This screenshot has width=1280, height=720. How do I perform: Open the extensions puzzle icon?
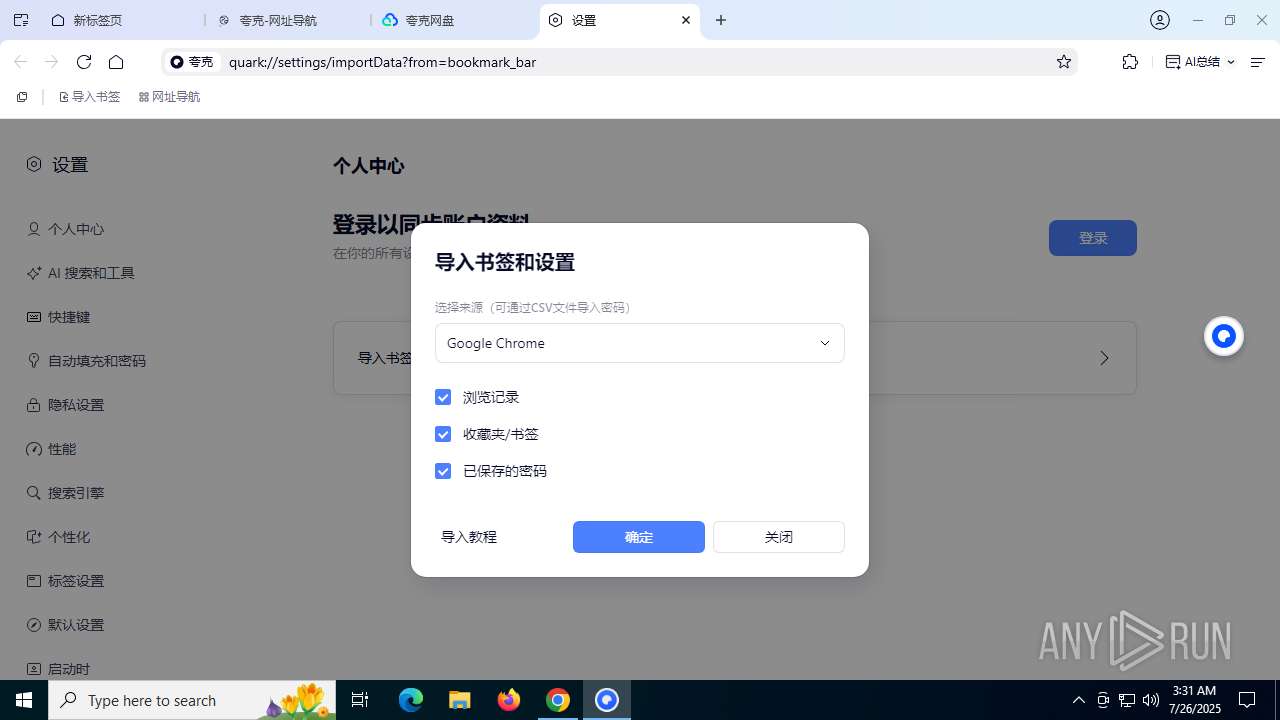(1130, 62)
